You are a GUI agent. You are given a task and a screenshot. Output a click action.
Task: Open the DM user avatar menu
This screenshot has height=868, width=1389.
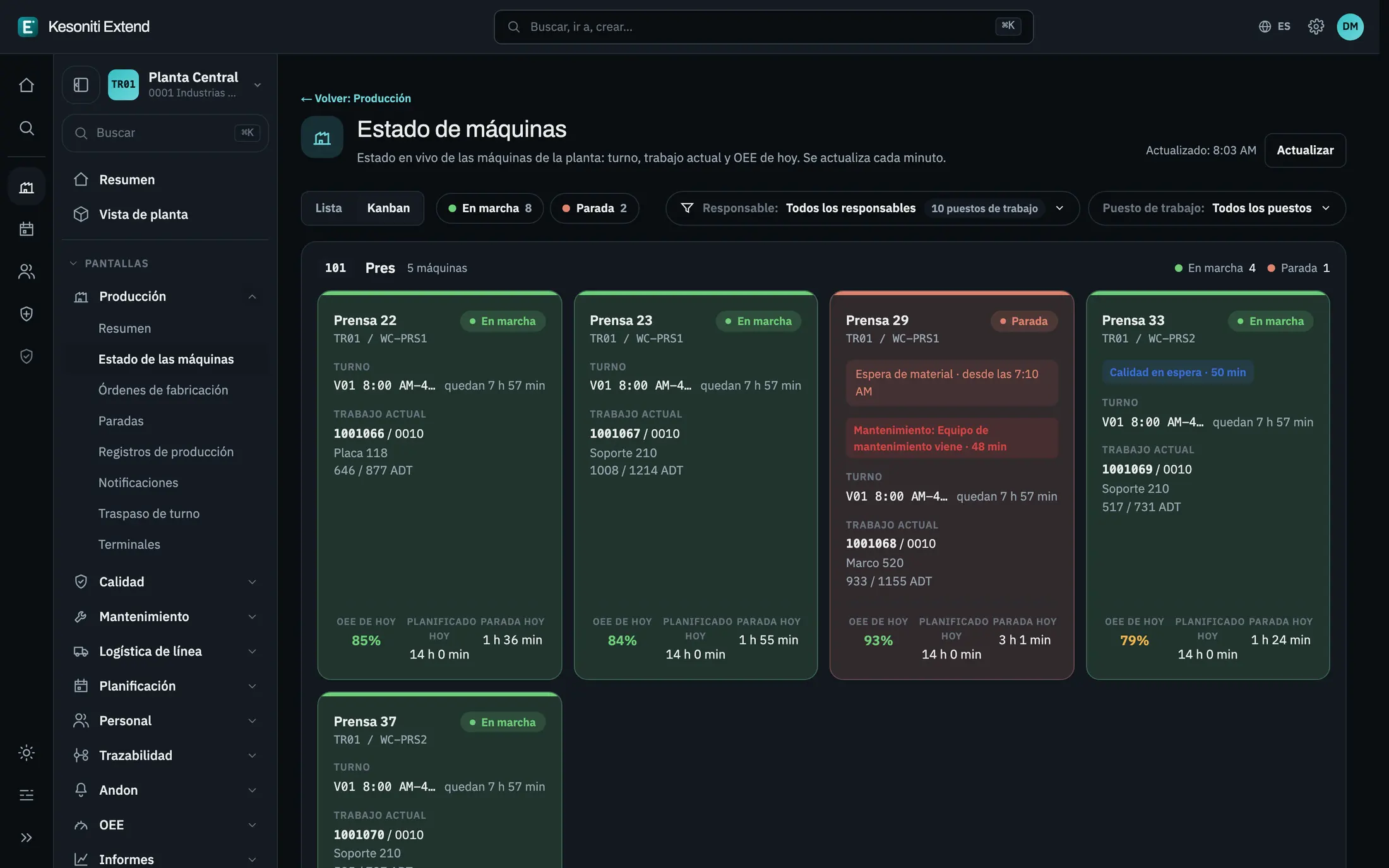pos(1350,27)
